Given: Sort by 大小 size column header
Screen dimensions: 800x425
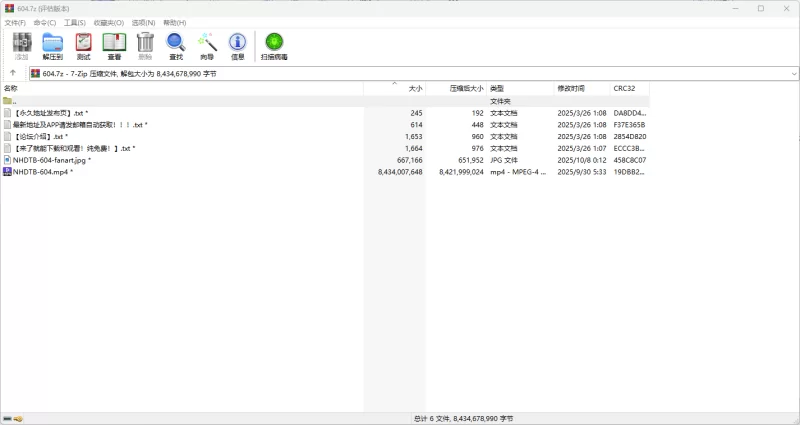Looking at the screenshot, I should coord(415,88).
